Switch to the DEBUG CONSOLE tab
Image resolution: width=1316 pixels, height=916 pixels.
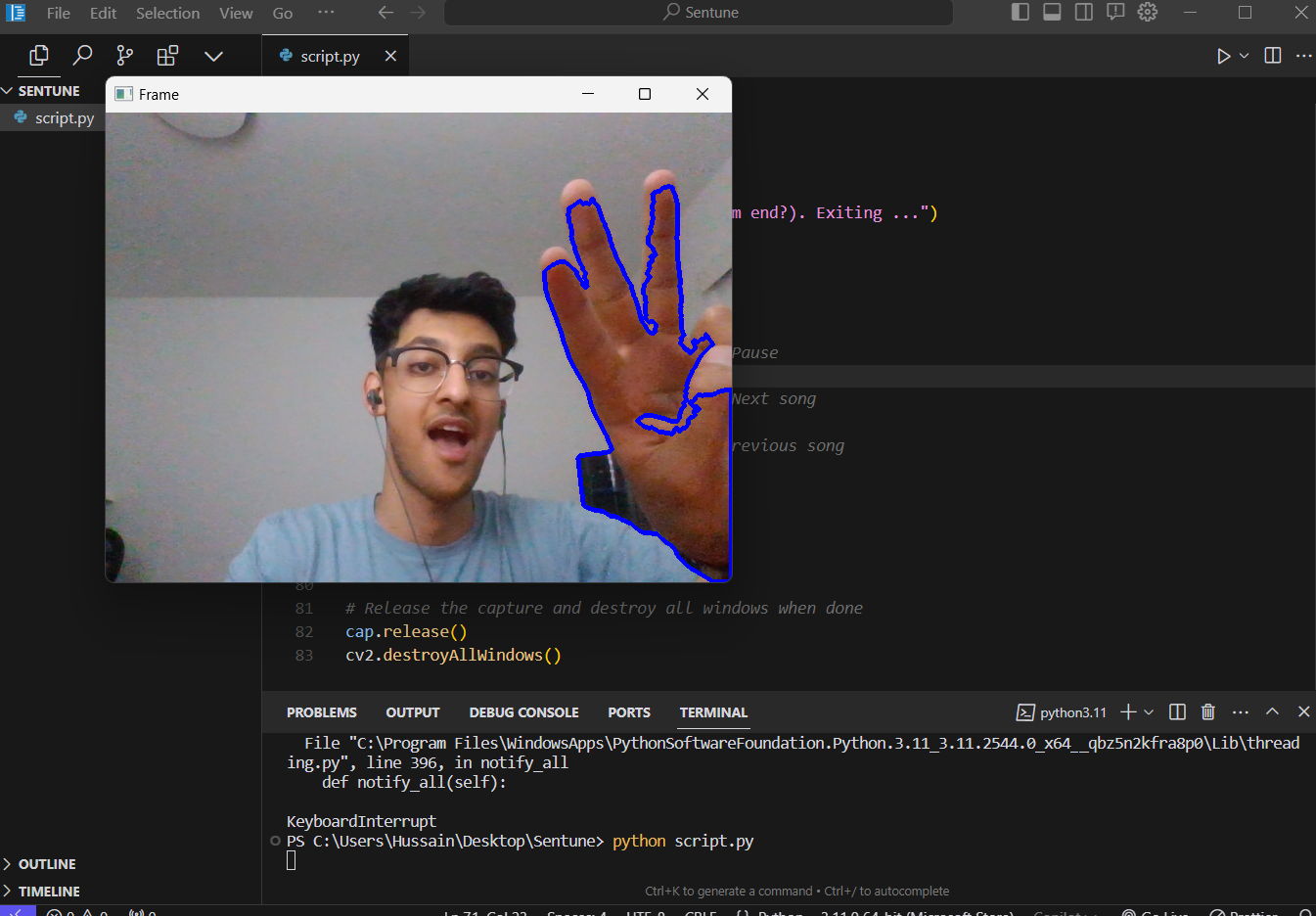click(x=523, y=712)
